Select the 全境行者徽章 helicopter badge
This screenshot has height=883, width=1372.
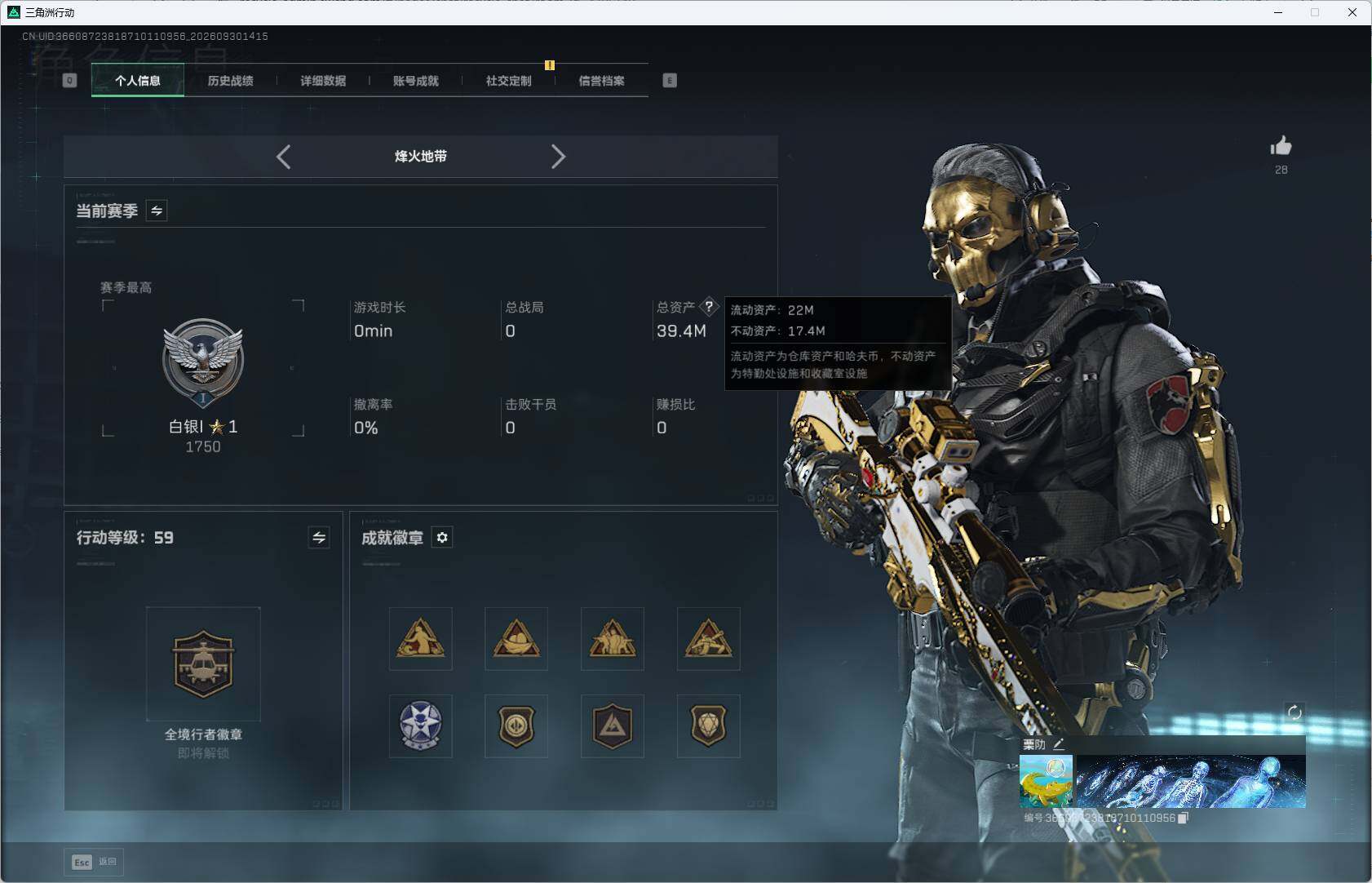203,663
